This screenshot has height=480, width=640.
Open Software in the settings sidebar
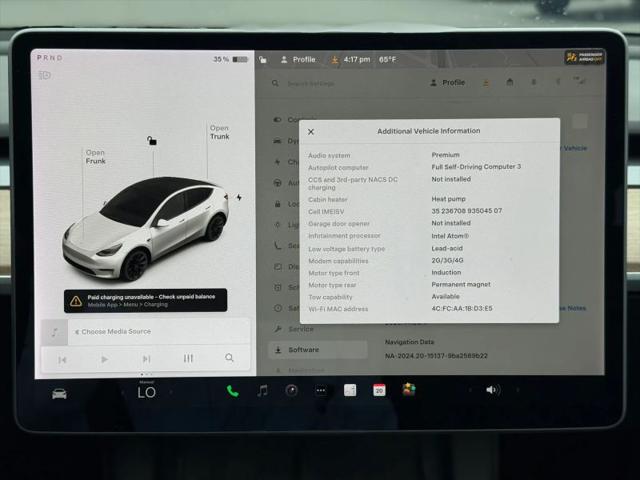click(318, 350)
